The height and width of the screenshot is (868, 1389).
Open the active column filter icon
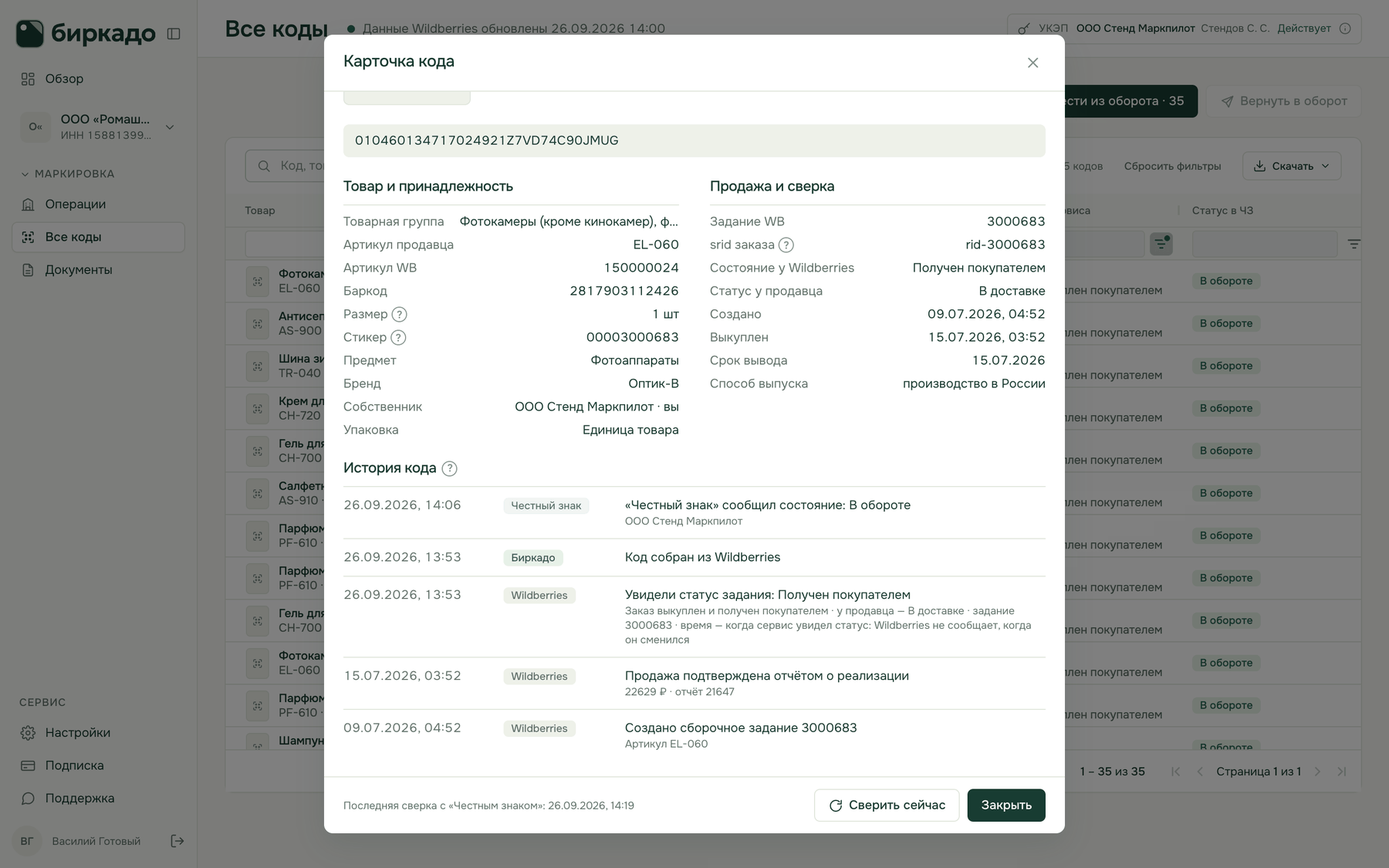(1161, 244)
